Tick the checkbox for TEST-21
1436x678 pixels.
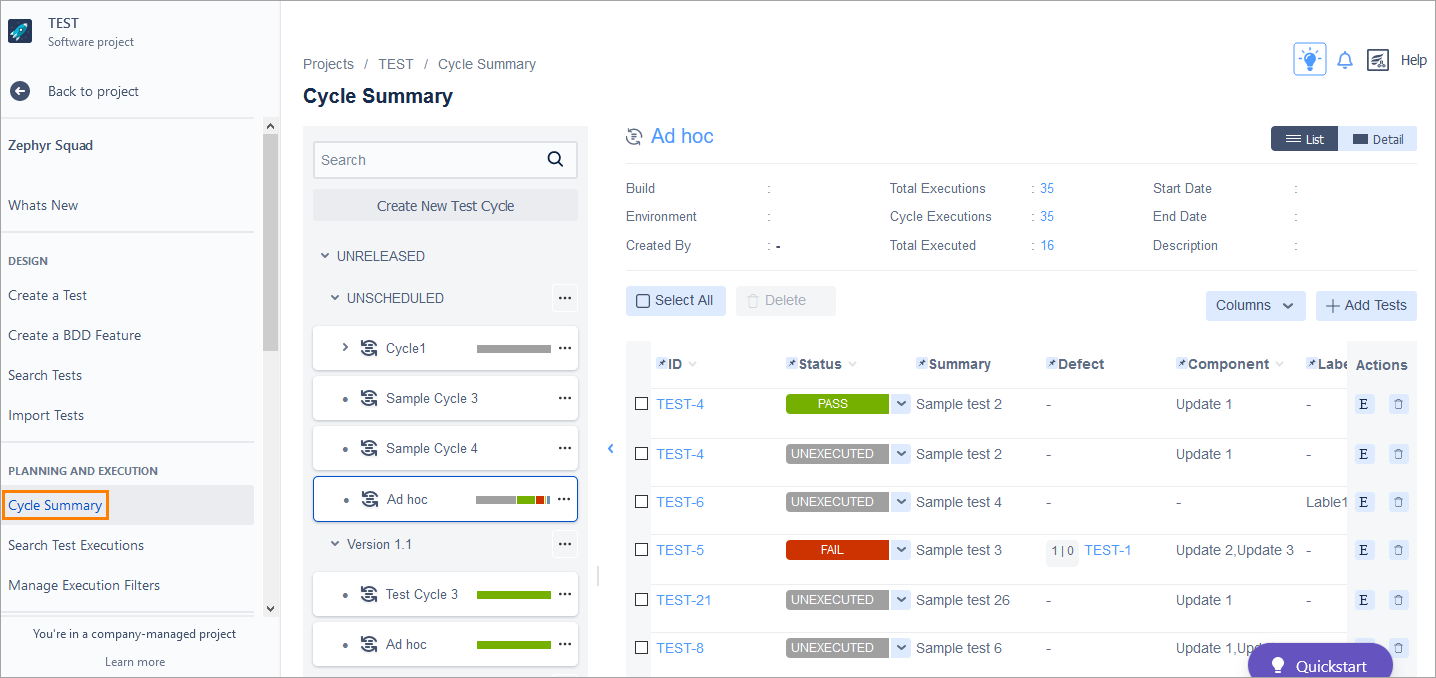click(x=642, y=600)
